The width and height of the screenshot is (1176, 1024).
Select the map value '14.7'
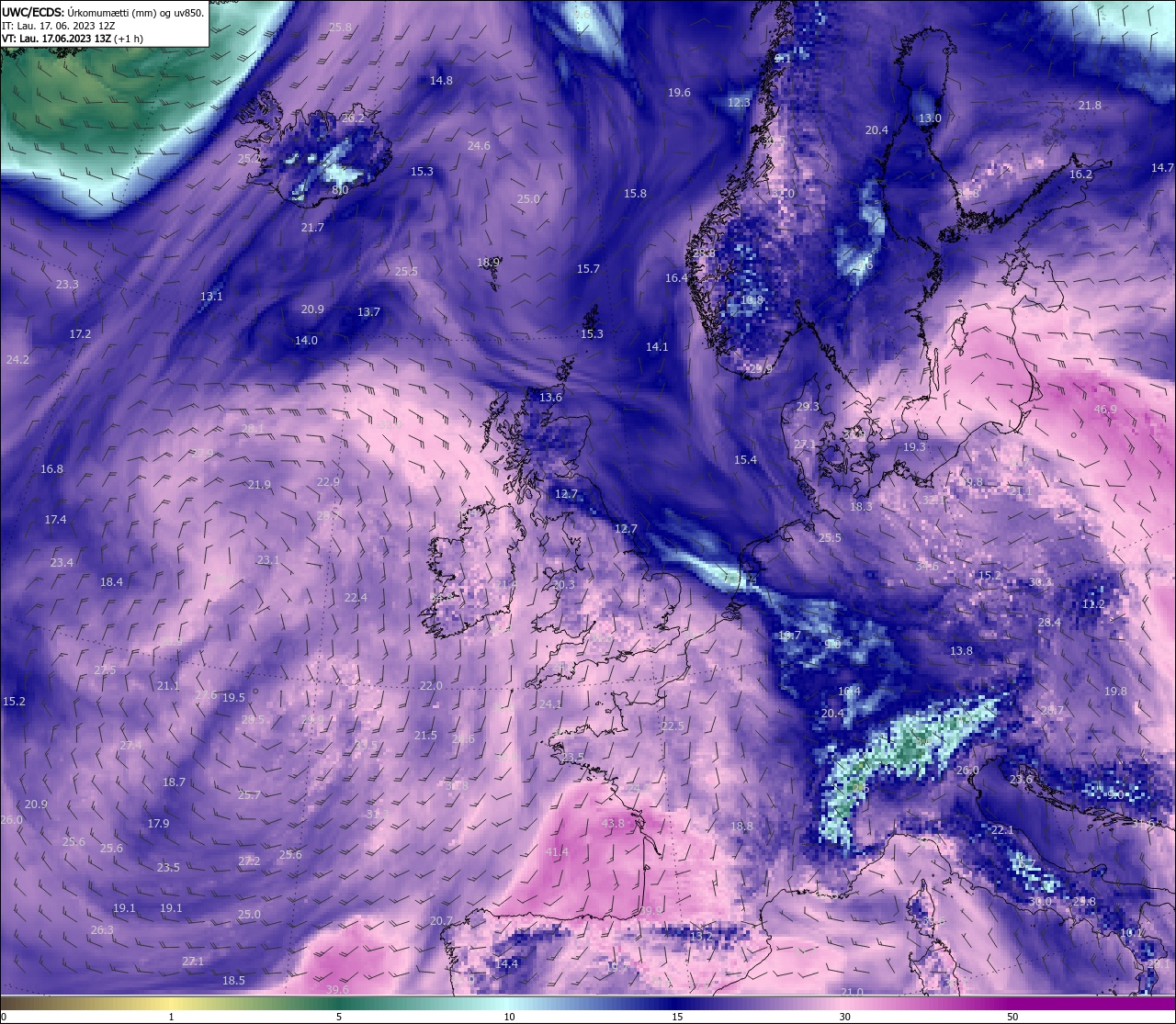[x=1162, y=168]
